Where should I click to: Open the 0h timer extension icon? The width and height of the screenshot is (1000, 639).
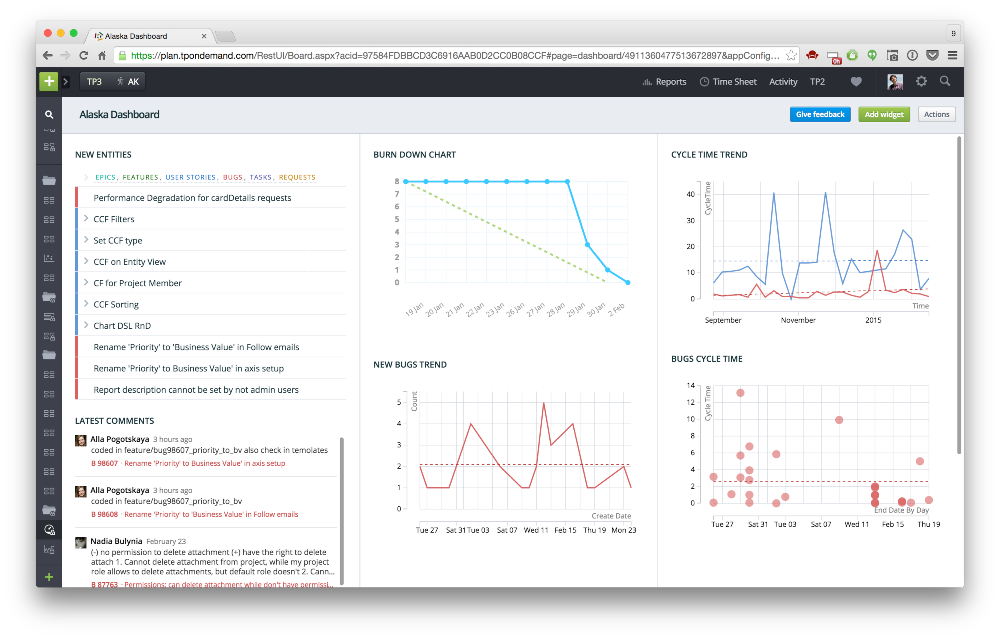point(834,57)
